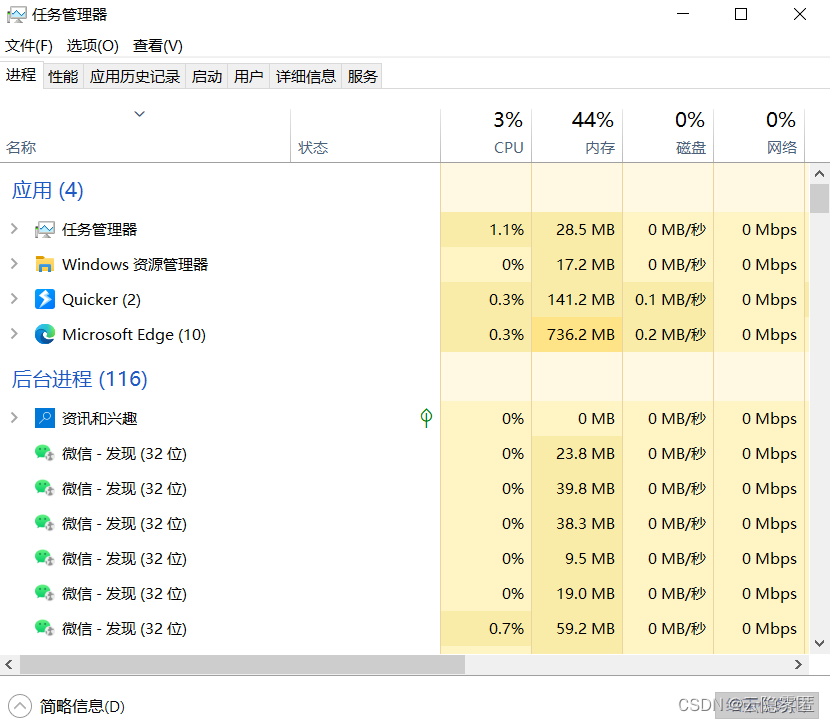Sort by the 磁盘 column header
The height and width of the screenshot is (723, 830).
click(668, 135)
